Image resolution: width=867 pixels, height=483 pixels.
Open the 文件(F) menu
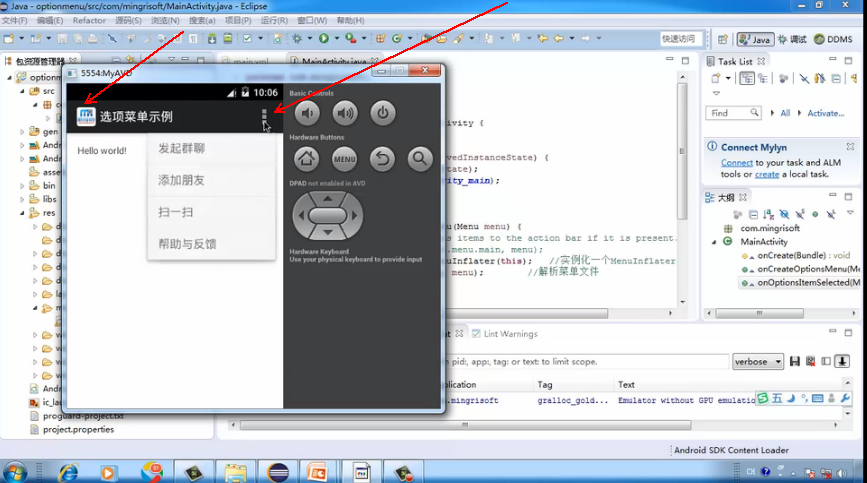14,20
